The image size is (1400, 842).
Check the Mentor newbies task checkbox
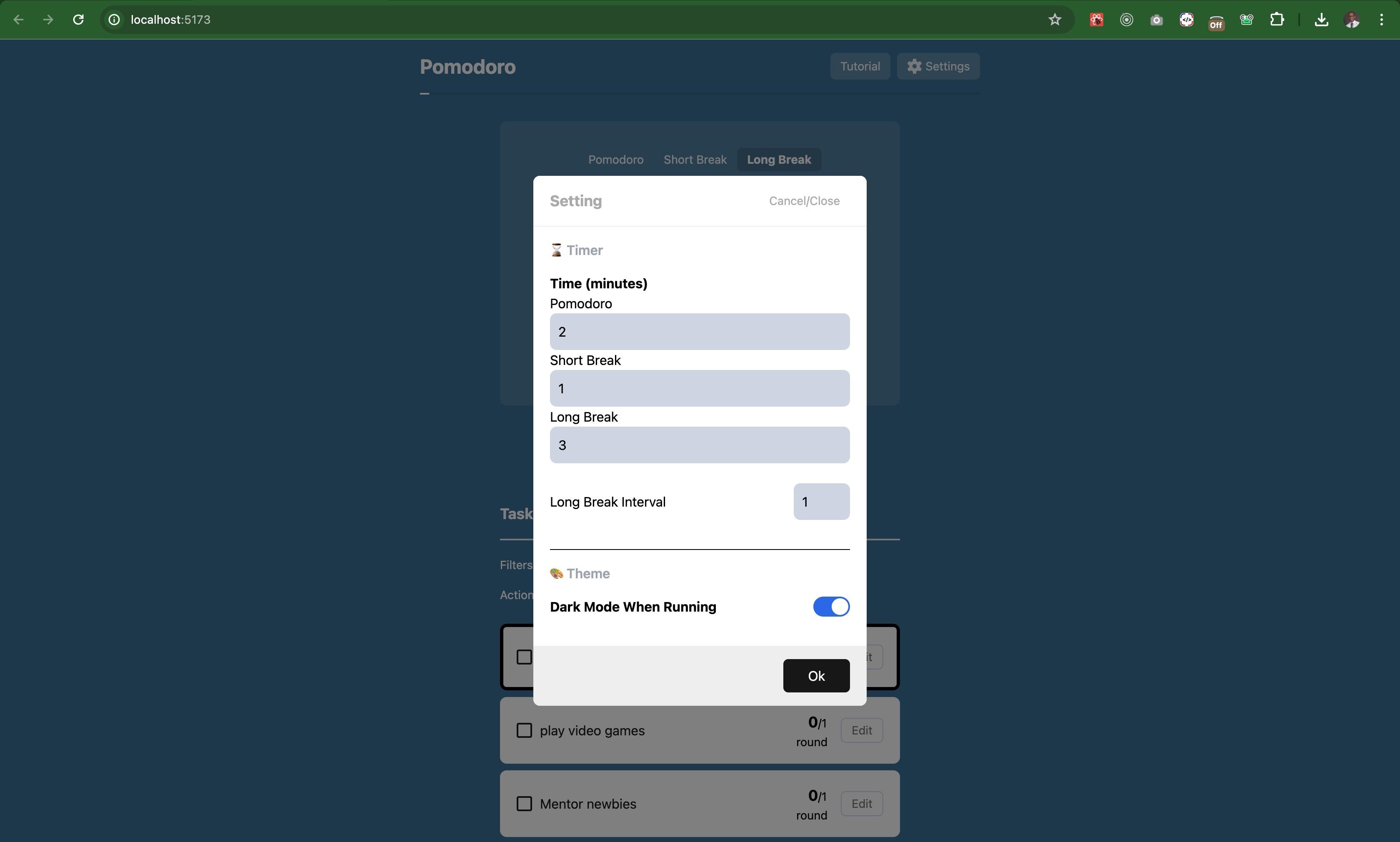(524, 803)
